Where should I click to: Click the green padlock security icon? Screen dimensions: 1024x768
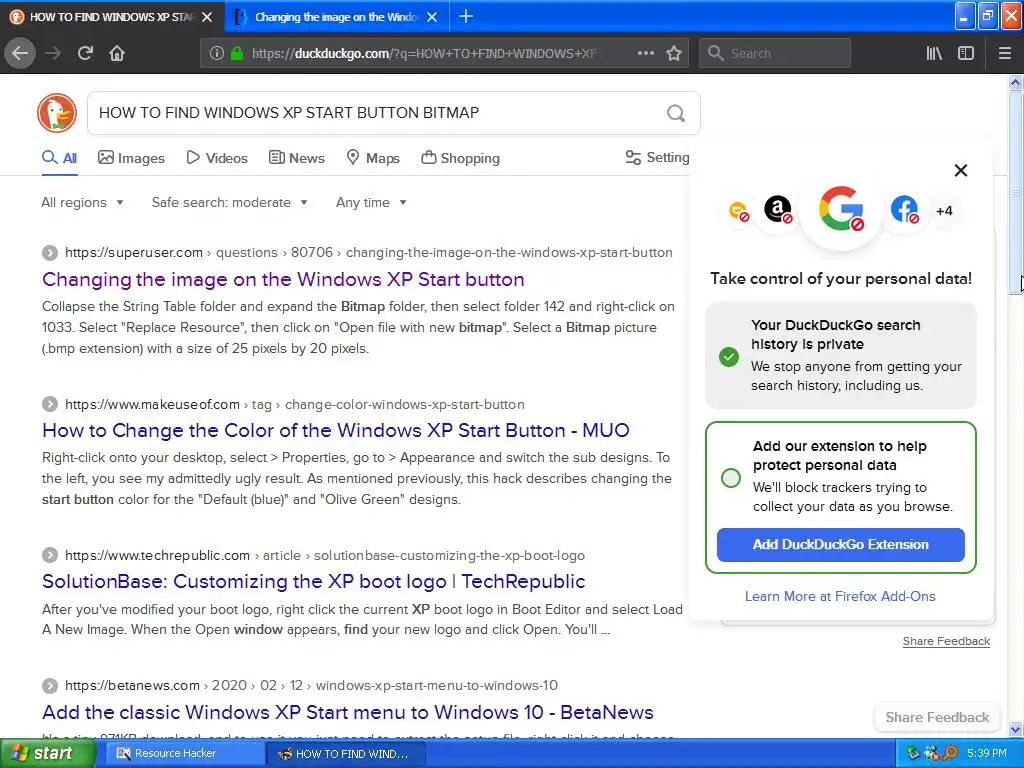(x=237, y=53)
